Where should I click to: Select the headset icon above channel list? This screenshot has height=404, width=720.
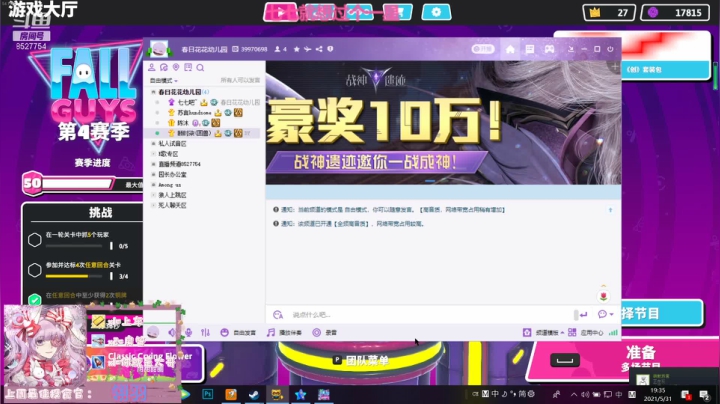(x=164, y=67)
